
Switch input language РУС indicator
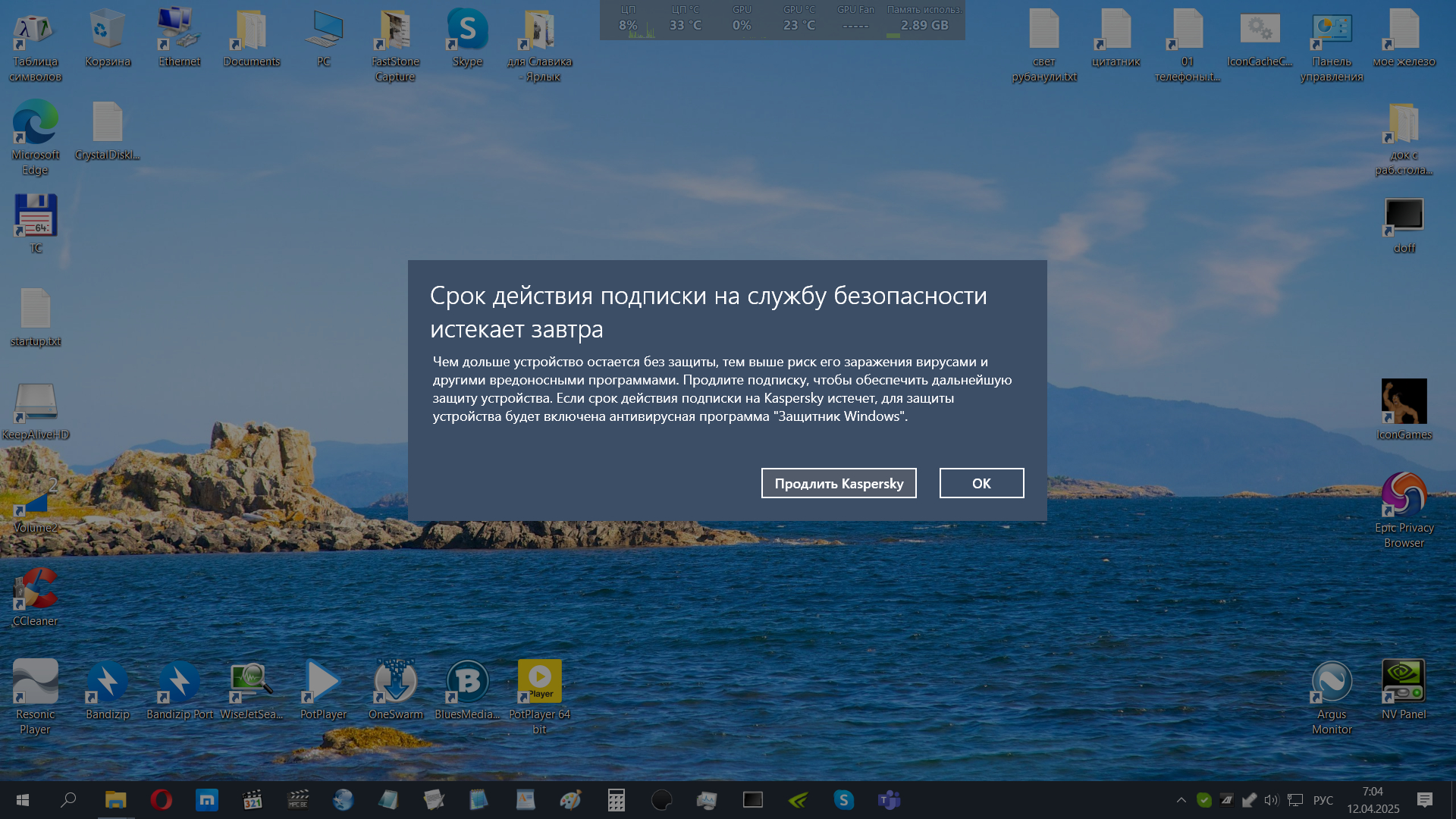pyautogui.click(x=1323, y=799)
